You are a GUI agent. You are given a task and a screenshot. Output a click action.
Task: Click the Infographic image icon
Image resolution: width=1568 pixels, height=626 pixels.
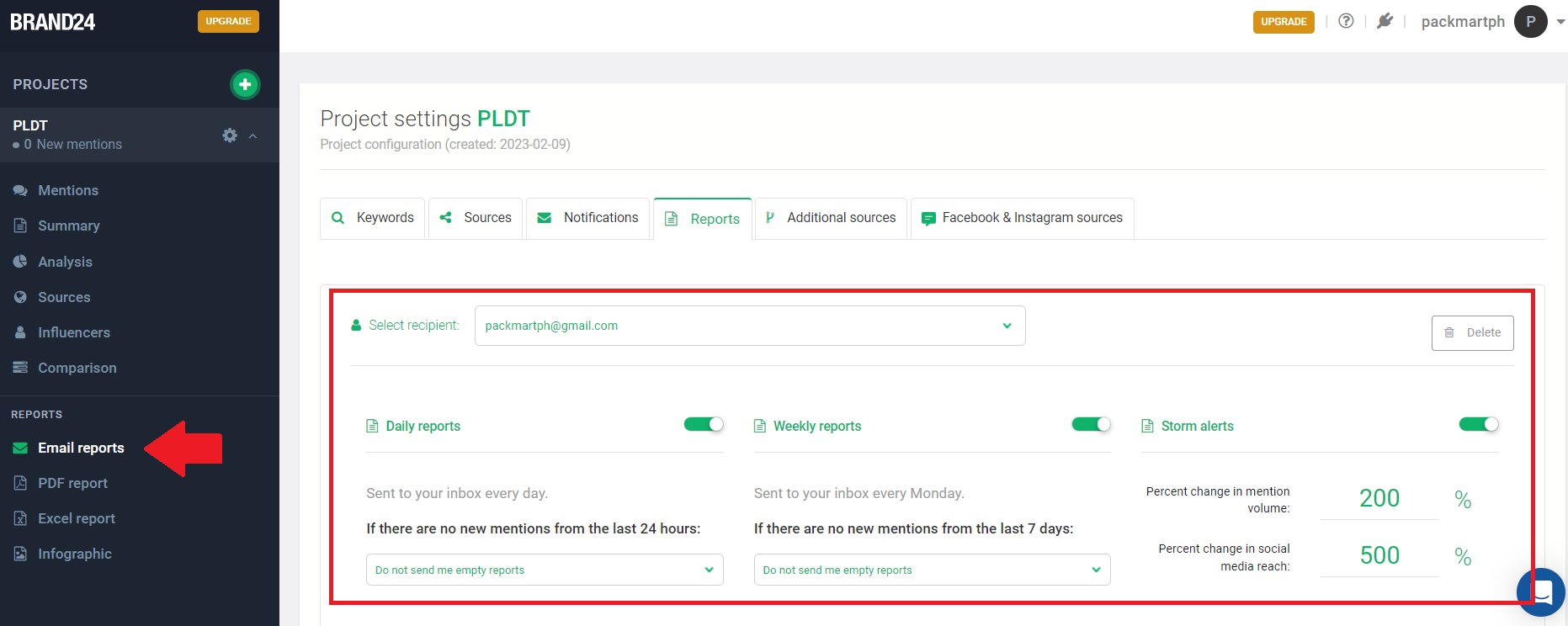[x=20, y=554]
